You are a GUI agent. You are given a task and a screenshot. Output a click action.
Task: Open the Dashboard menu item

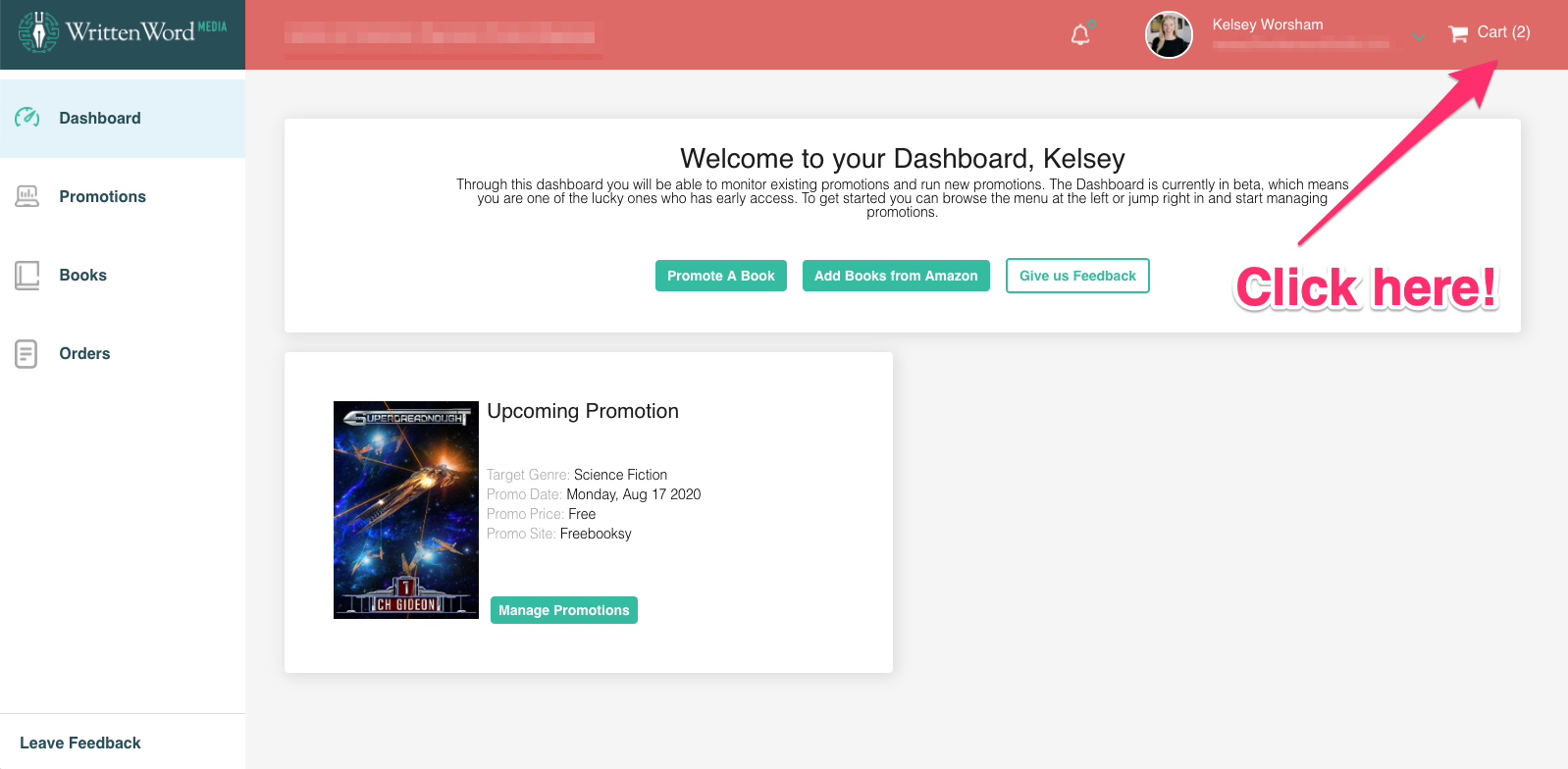coord(123,118)
